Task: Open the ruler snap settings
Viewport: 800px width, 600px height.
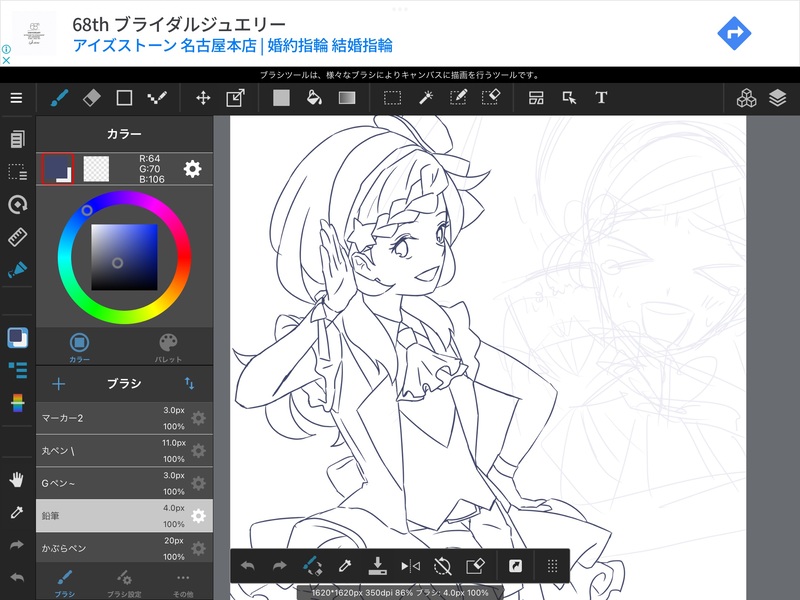Action: point(17,237)
